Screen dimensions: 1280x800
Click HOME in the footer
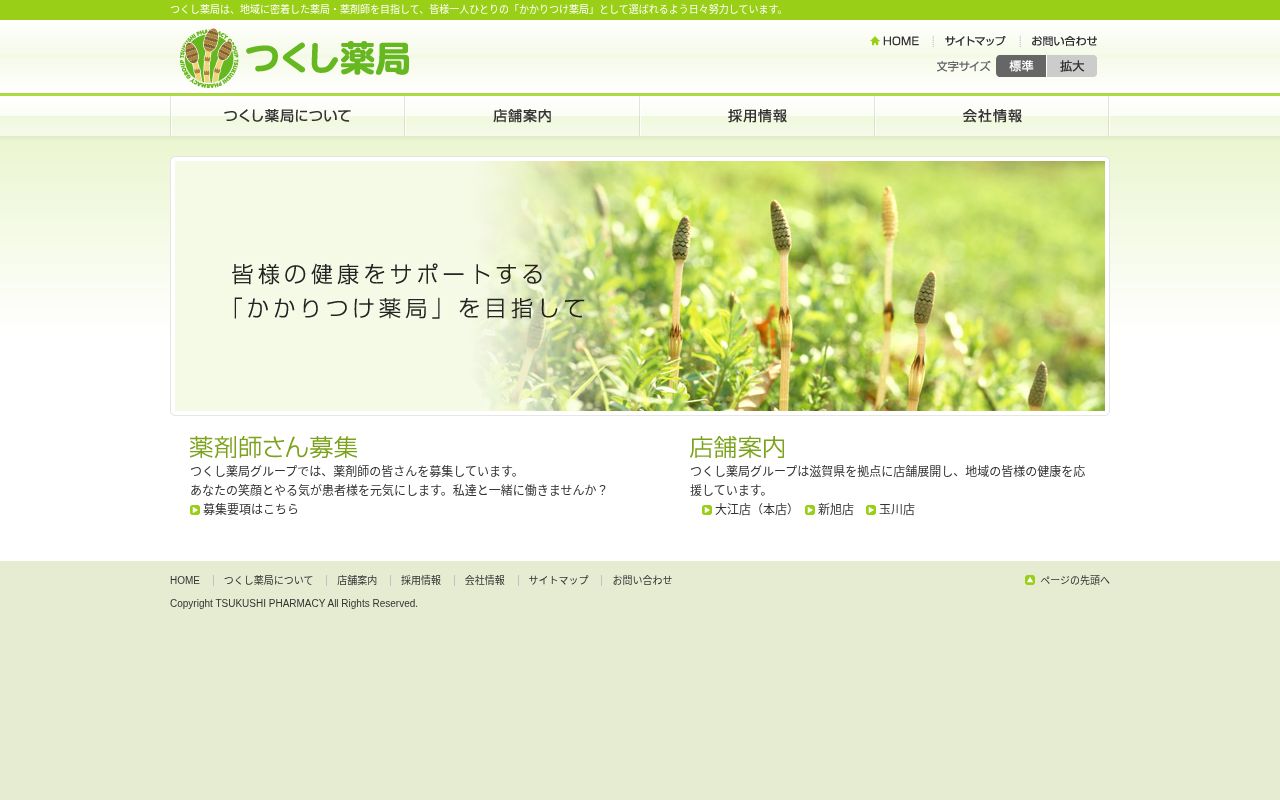(x=185, y=580)
